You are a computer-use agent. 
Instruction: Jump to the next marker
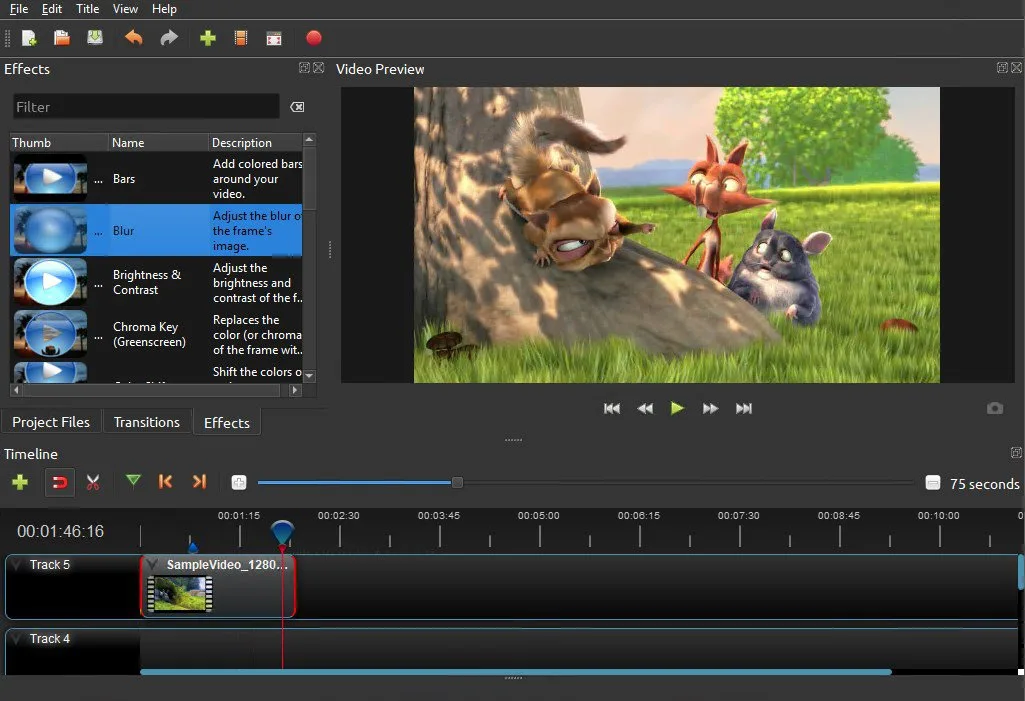199,482
